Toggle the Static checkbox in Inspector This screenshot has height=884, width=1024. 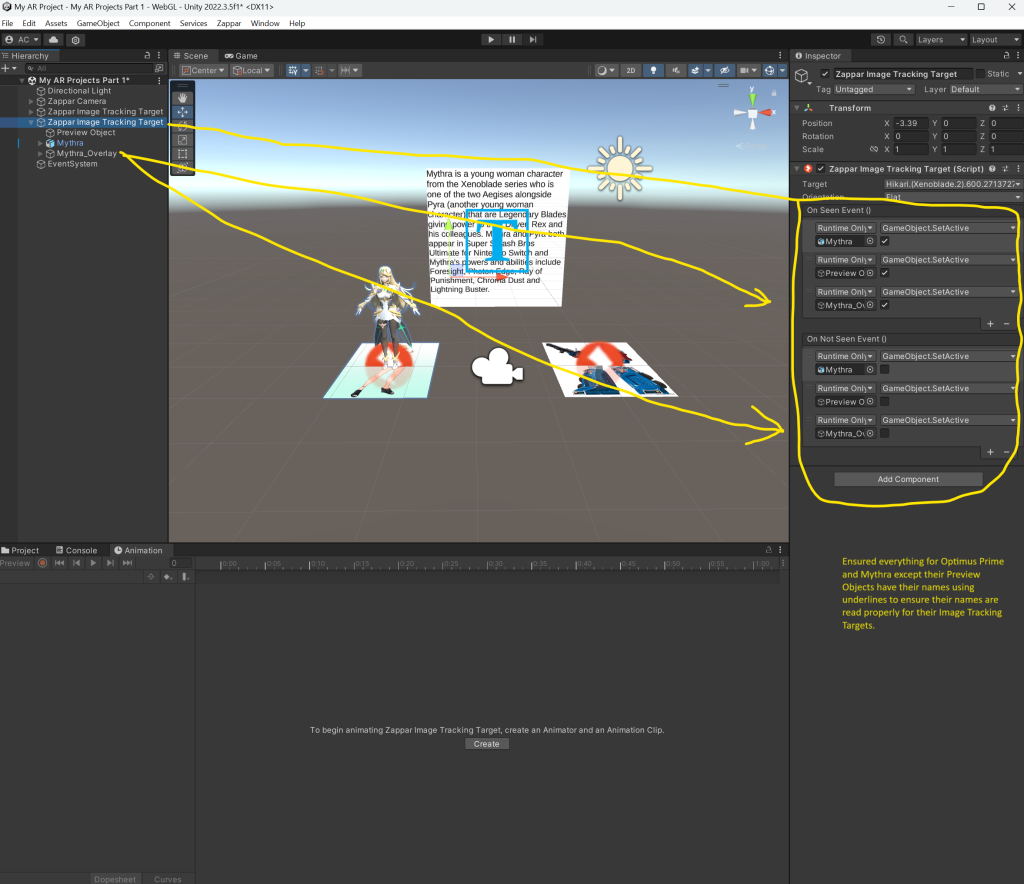click(x=980, y=74)
